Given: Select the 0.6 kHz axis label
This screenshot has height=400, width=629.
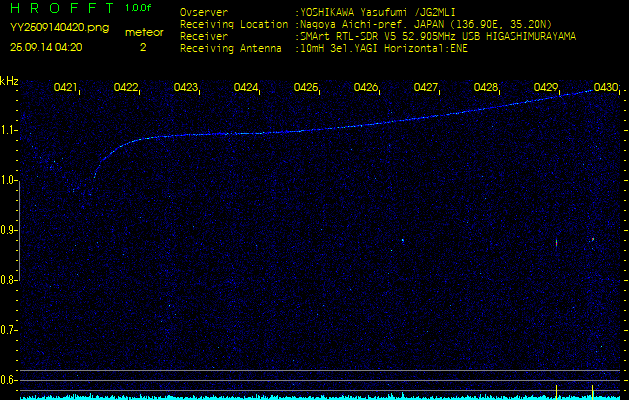Looking at the screenshot, I should pos(9,379).
